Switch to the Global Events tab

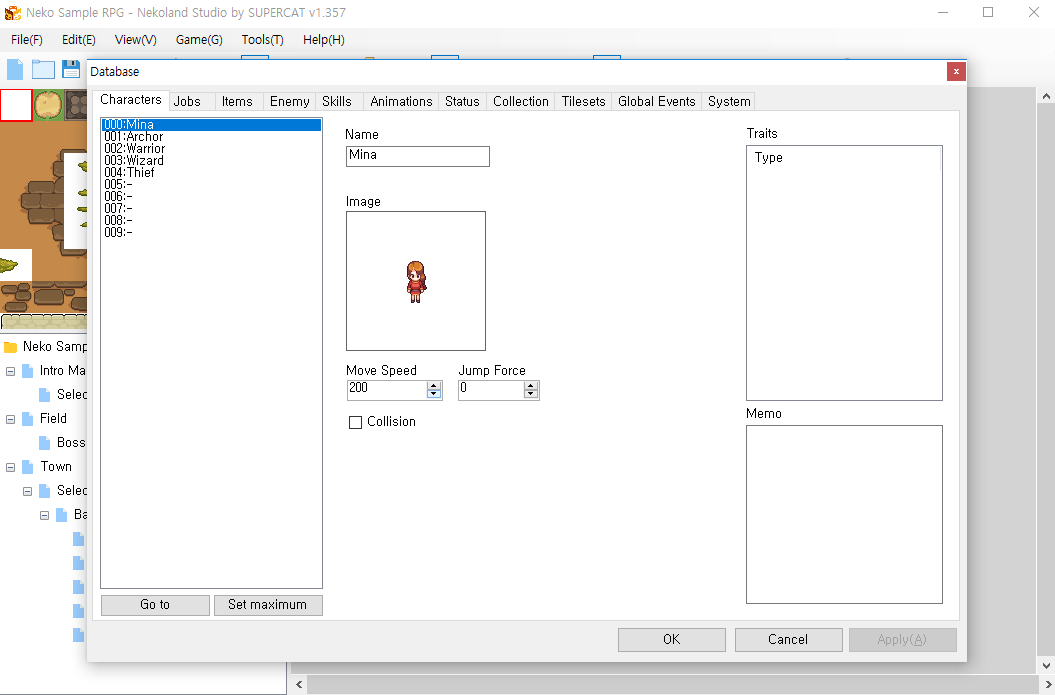click(x=656, y=101)
